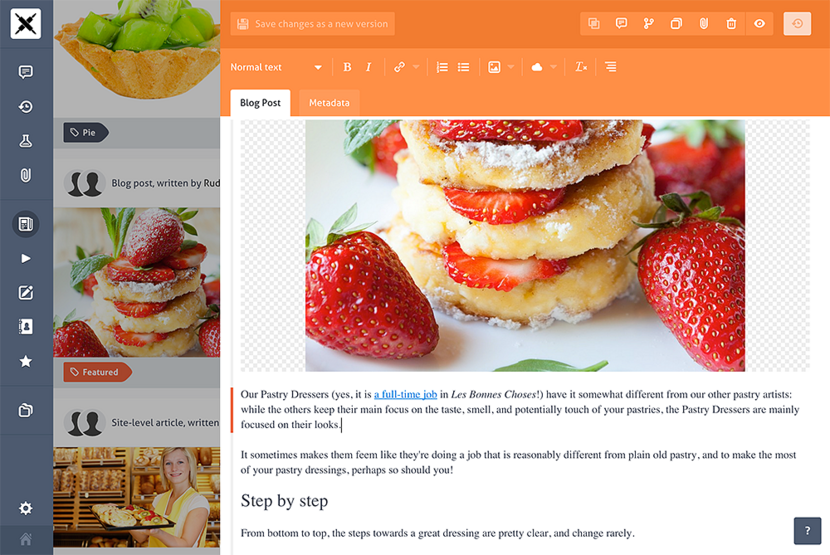The width and height of the screenshot is (830, 555).
Task: Toggle italic formatting
Action: [368, 67]
